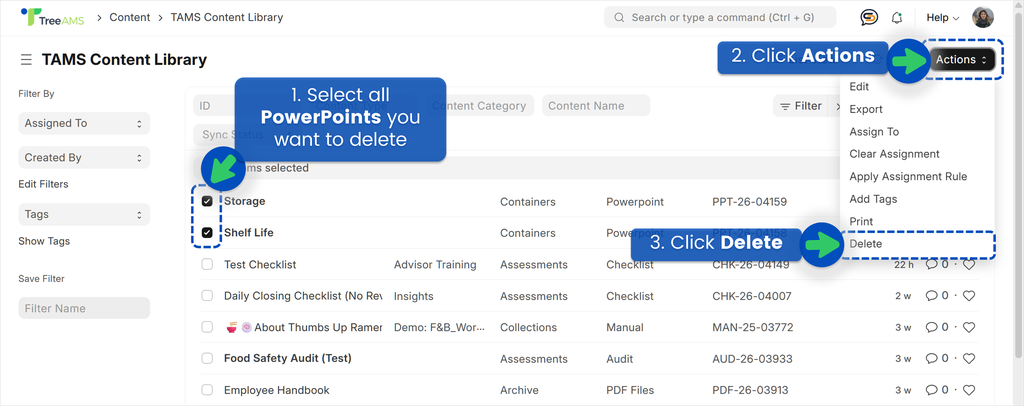The height and width of the screenshot is (406, 1024).
Task: Select the Food Safety Audit (Test) checkbox
Action: click(207, 358)
